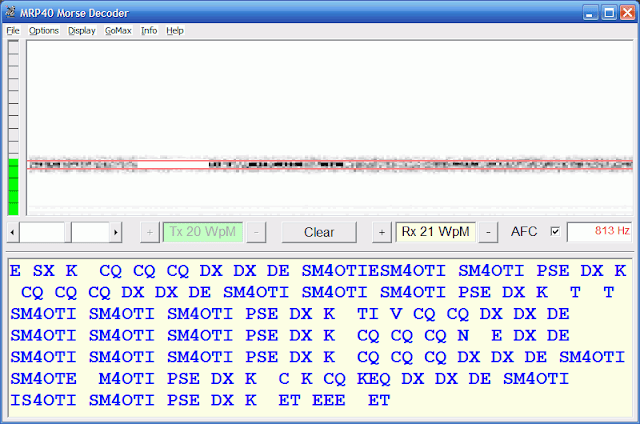Click the decoded word 'M4OTI'
The height and width of the screenshot is (424, 640).
(x=126, y=379)
